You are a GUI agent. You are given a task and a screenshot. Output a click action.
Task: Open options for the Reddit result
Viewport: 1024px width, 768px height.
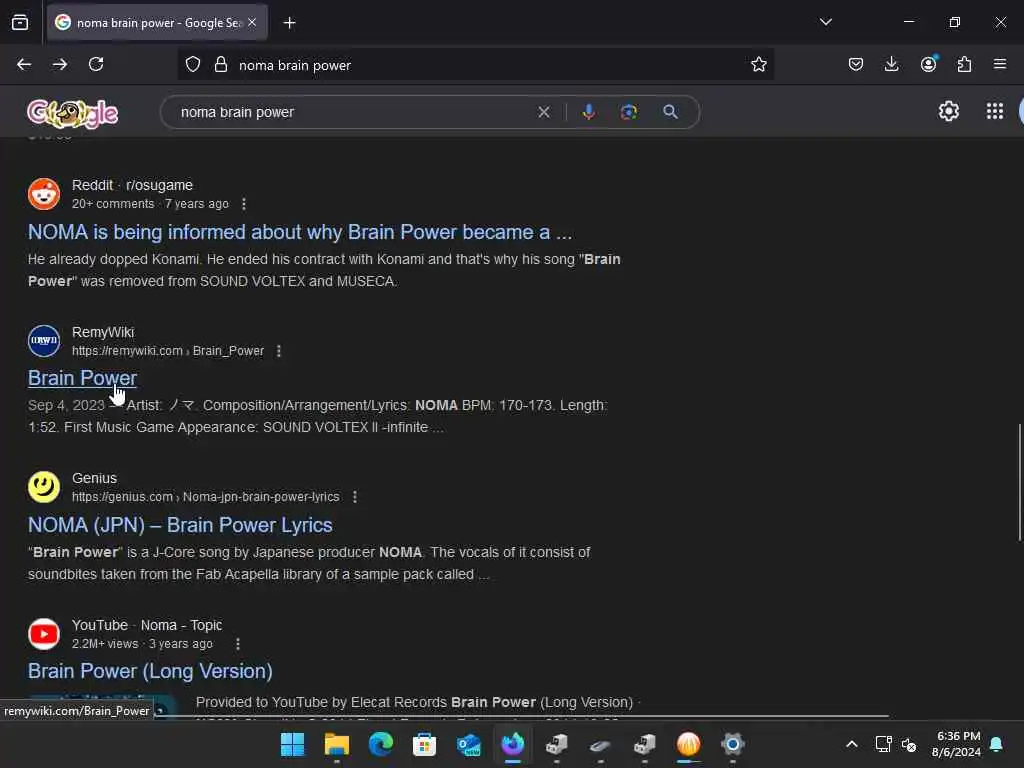[x=244, y=204]
